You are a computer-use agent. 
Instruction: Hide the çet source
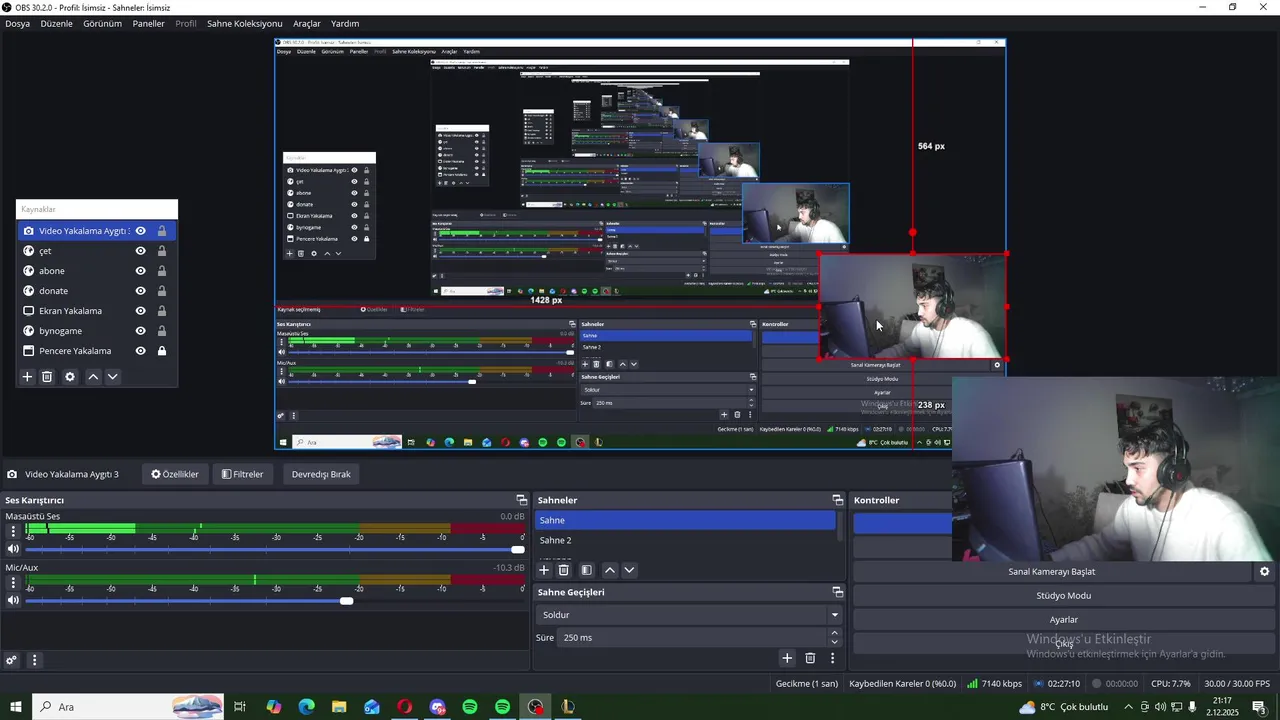[141, 251]
